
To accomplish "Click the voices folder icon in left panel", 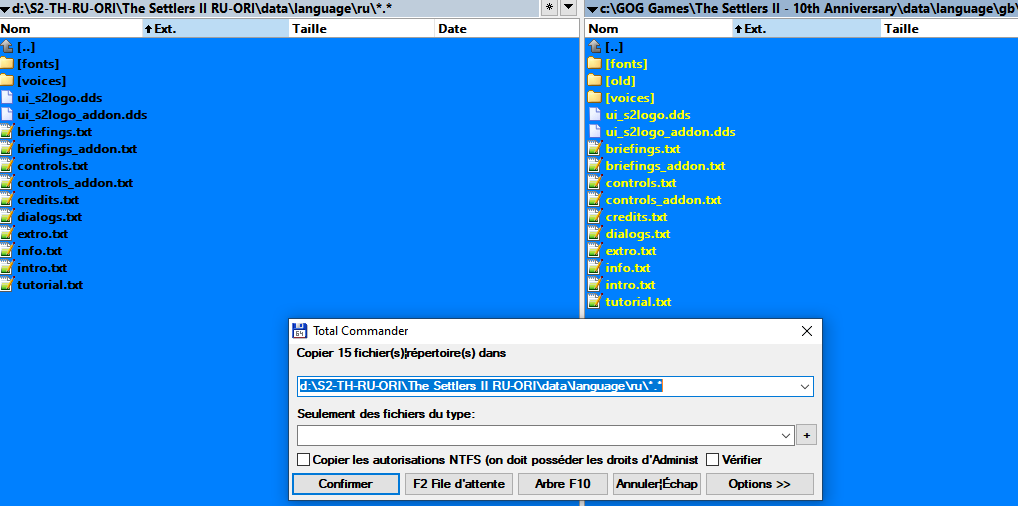I will [6, 80].
